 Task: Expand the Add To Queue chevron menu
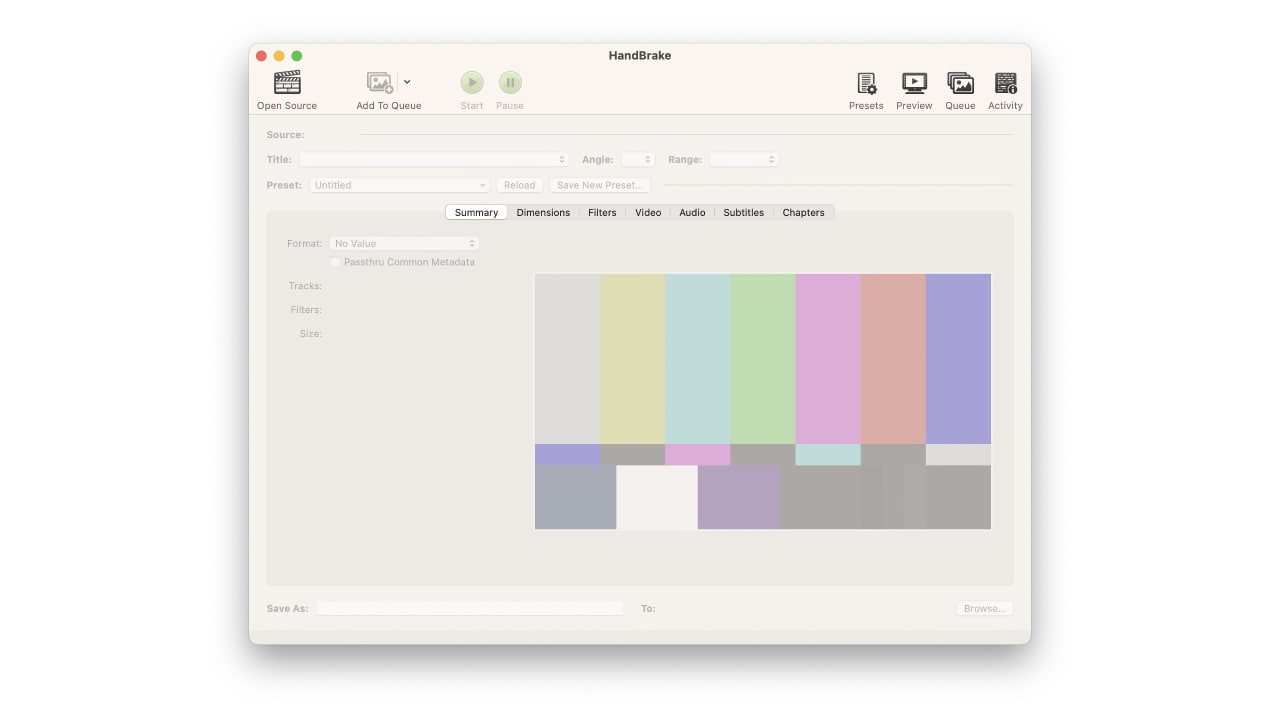pyautogui.click(x=406, y=82)
